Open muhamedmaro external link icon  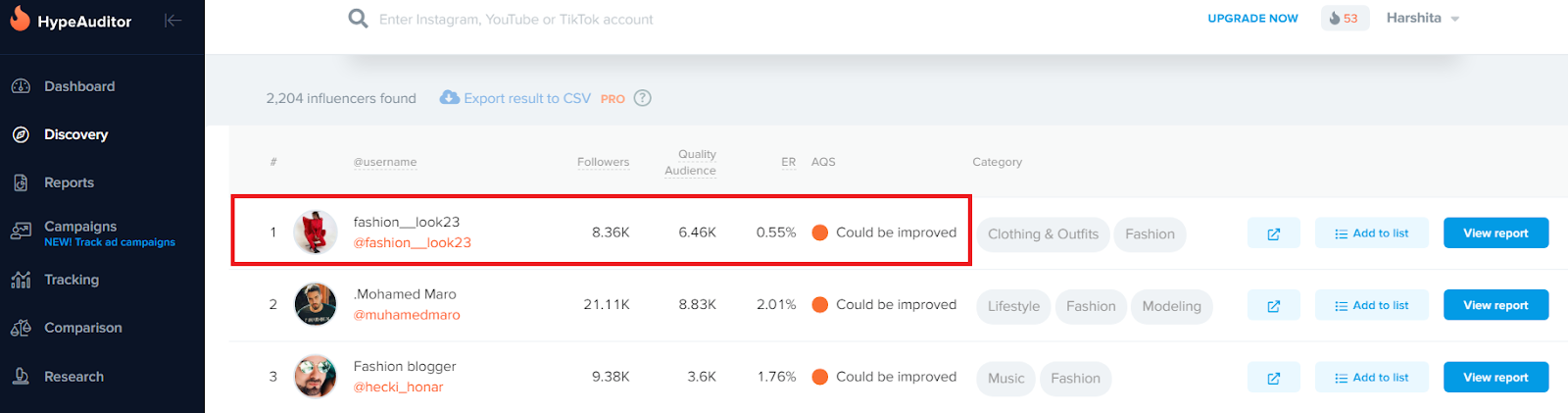(1273, 305)
